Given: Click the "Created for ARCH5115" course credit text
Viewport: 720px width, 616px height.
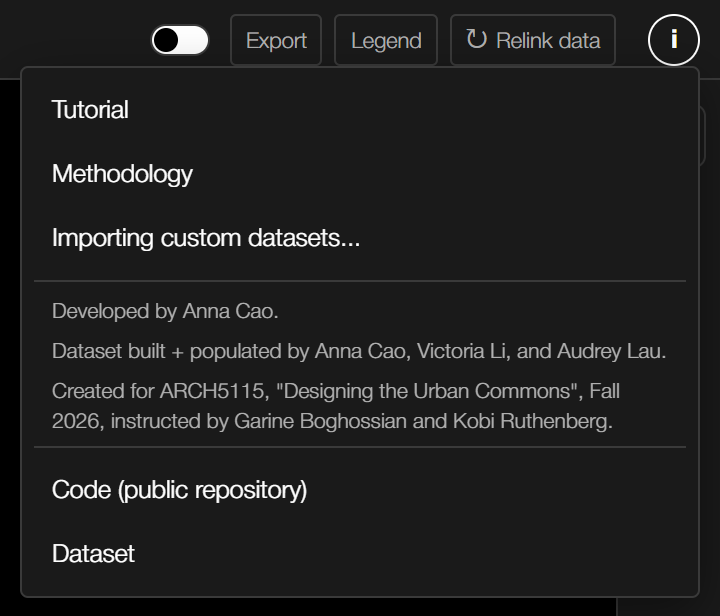Looking at the screenshot, I should (336, 406).
